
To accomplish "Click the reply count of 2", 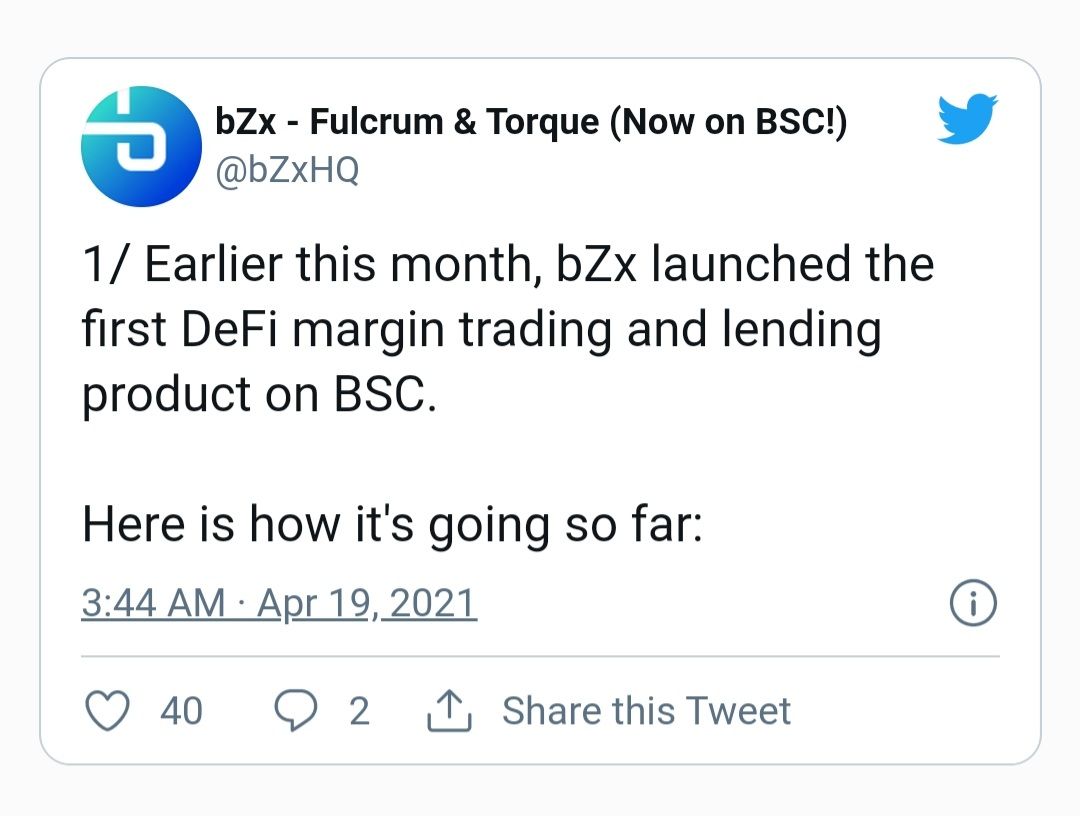I will [359, 711].
